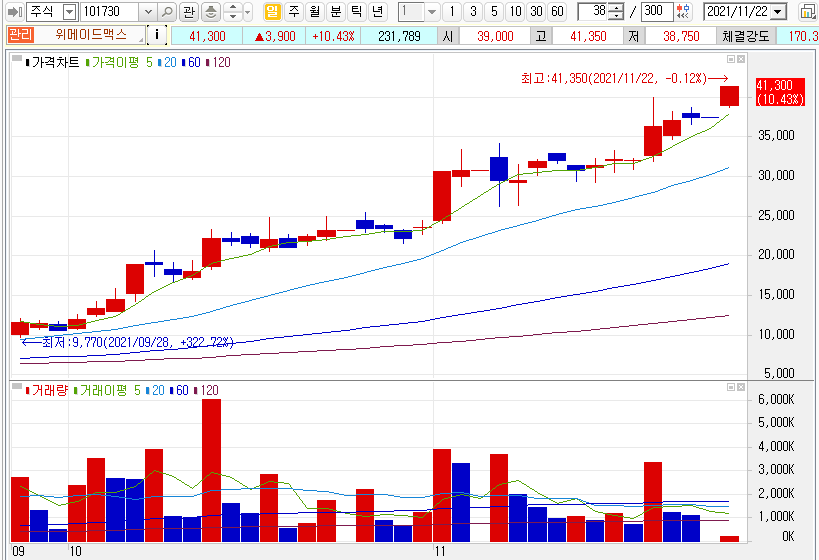This screenshot has width=819, height=560.
Task: Open the 주식 market type dropdown
Action: point(69,11)
